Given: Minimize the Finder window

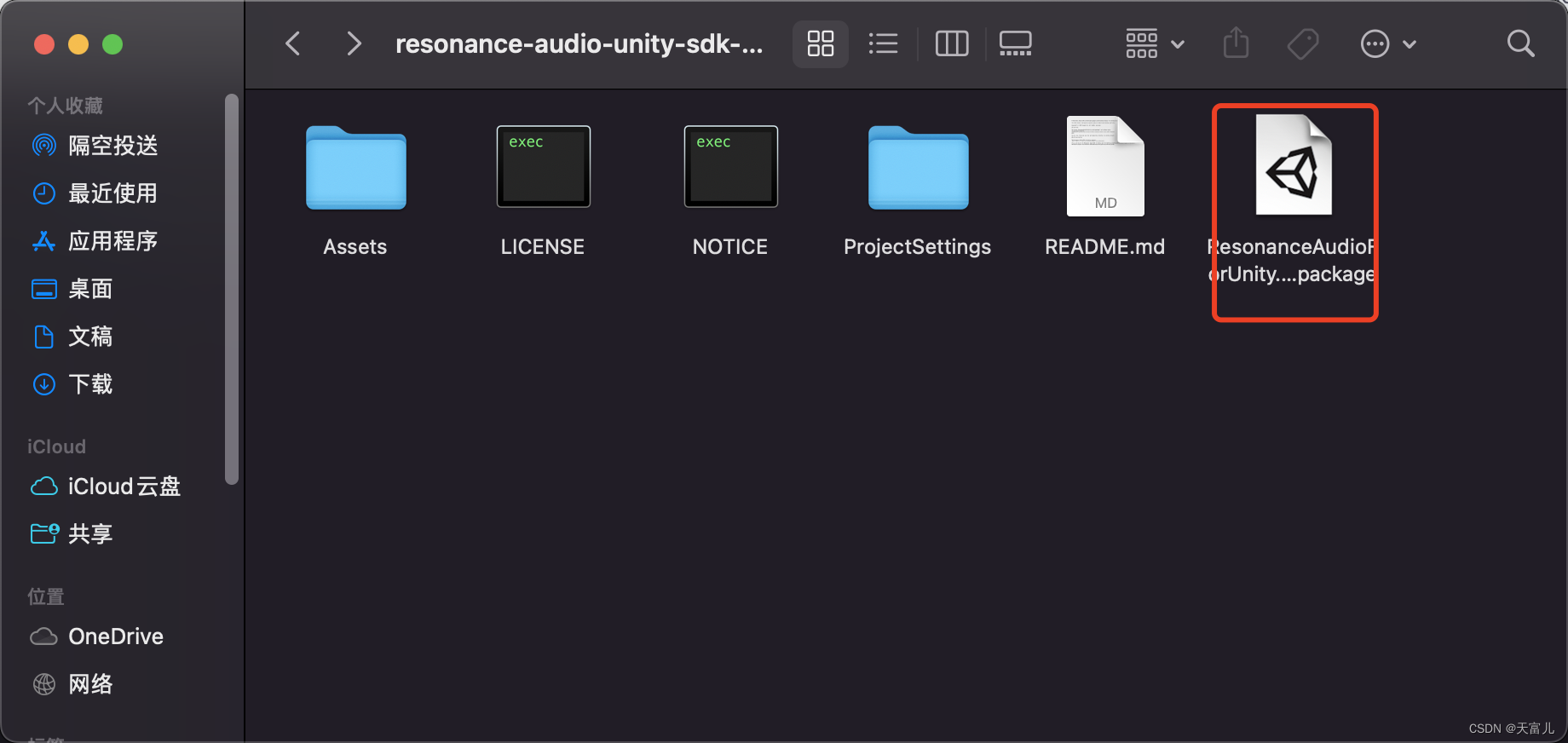Looking at the screenshot, I should tap(78, 44).
